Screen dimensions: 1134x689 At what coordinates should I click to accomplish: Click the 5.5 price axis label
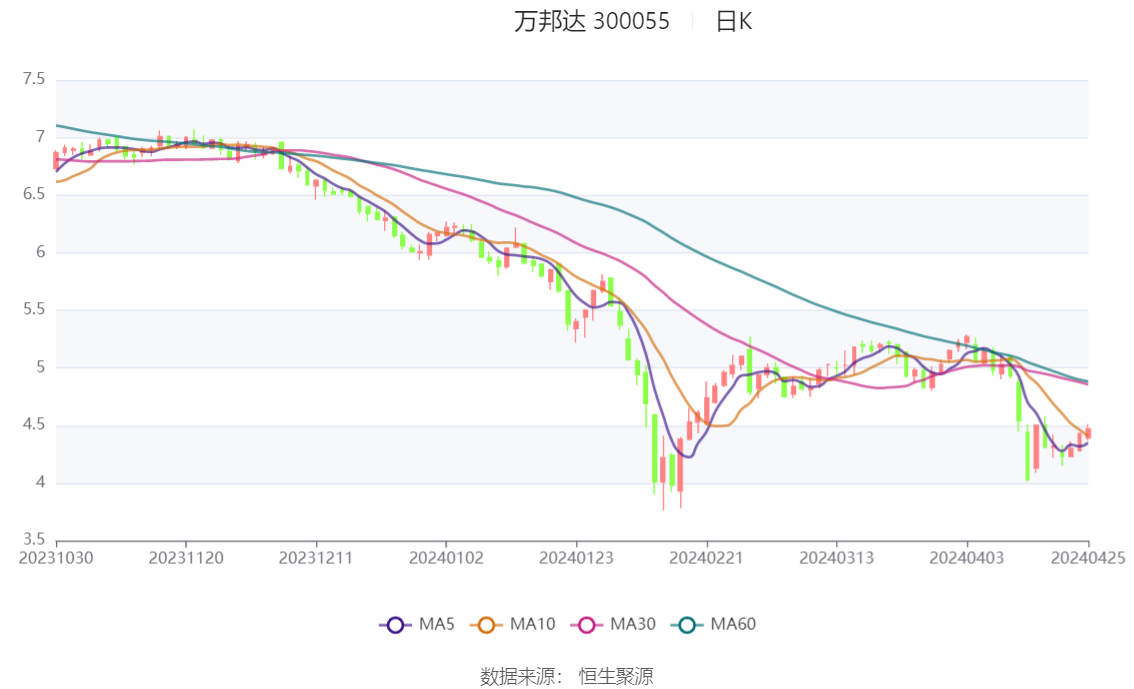coord(34,309)
